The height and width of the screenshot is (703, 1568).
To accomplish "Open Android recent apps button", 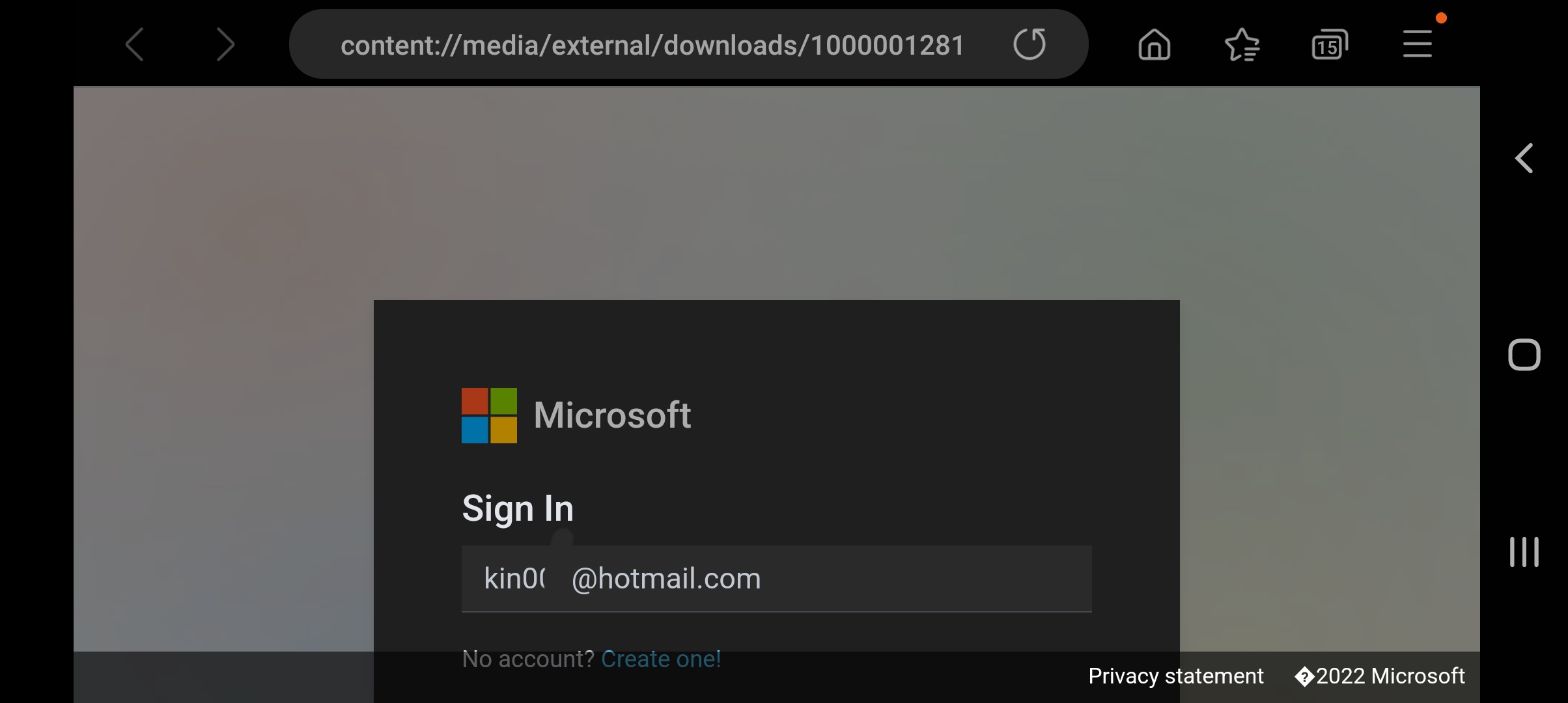I will (x=1524, y=552).
